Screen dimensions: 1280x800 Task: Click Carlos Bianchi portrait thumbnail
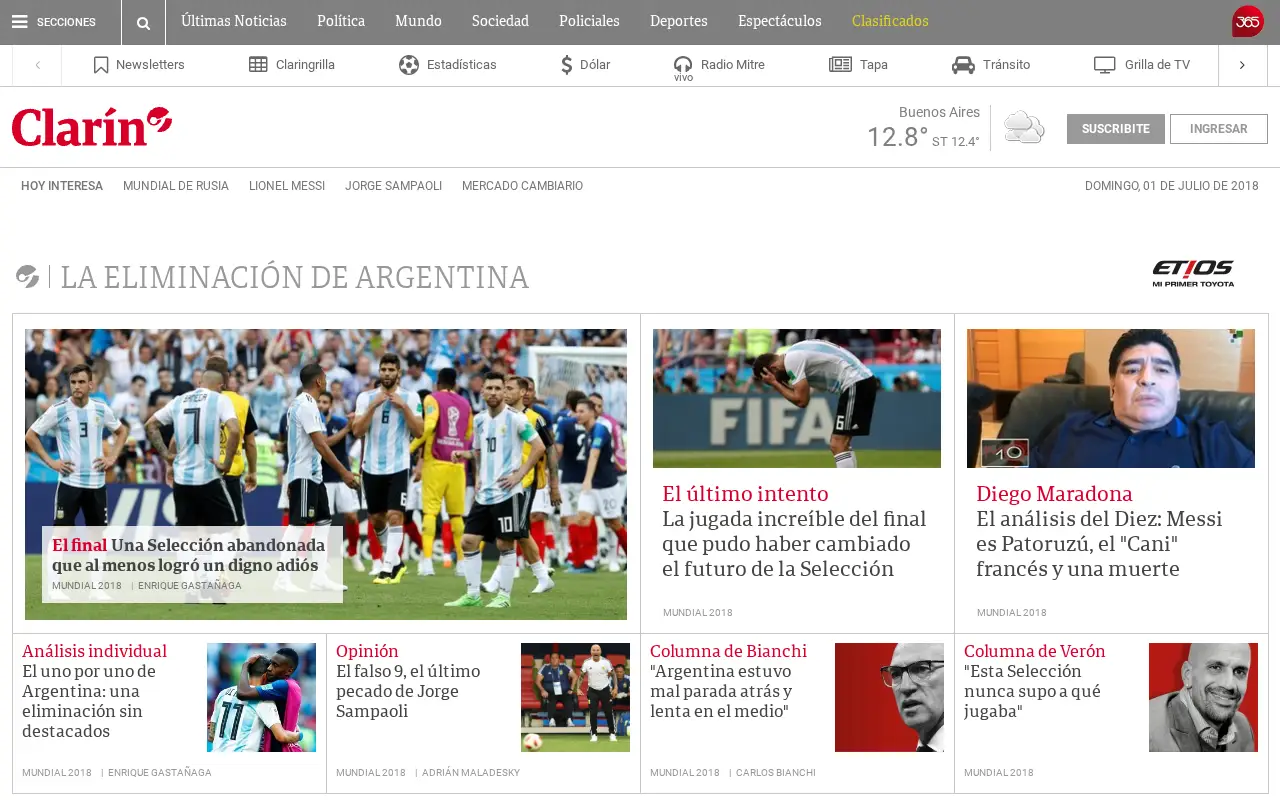[x=889, y=697]
